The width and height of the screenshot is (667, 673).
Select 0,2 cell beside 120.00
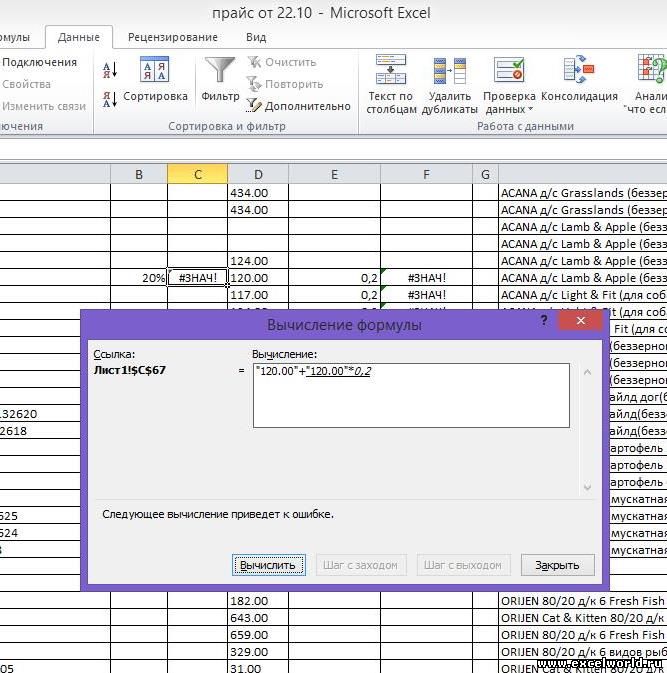[x=334, y=278]
